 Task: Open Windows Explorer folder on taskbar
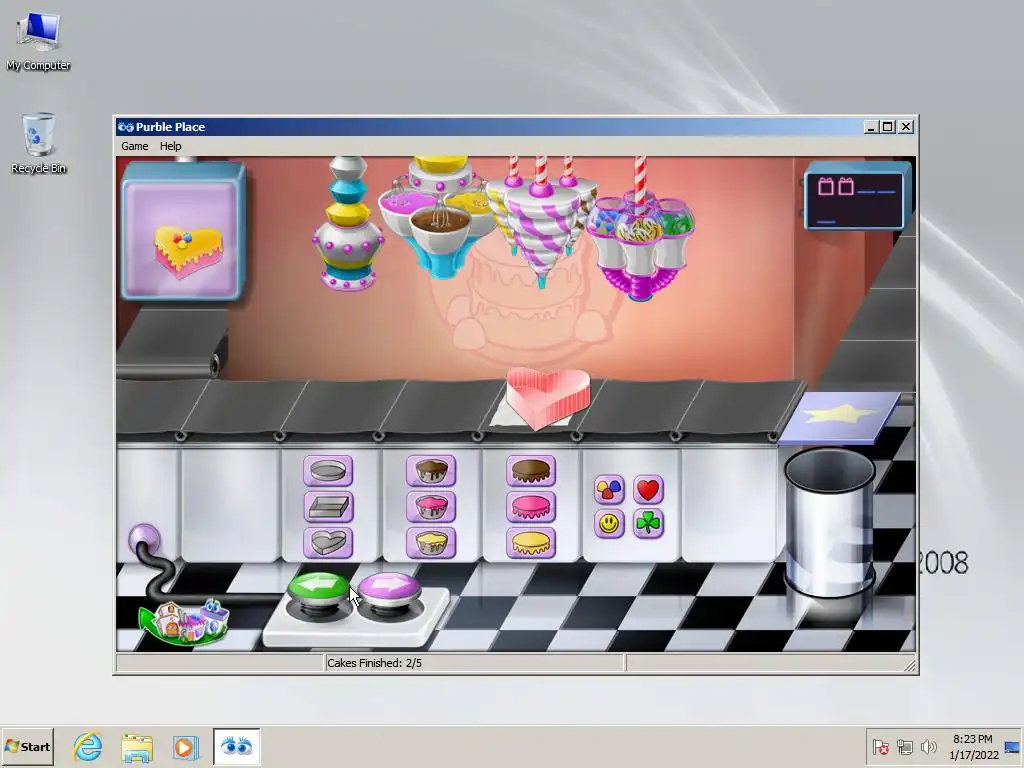pyautogui.click(x=137, y=747)
